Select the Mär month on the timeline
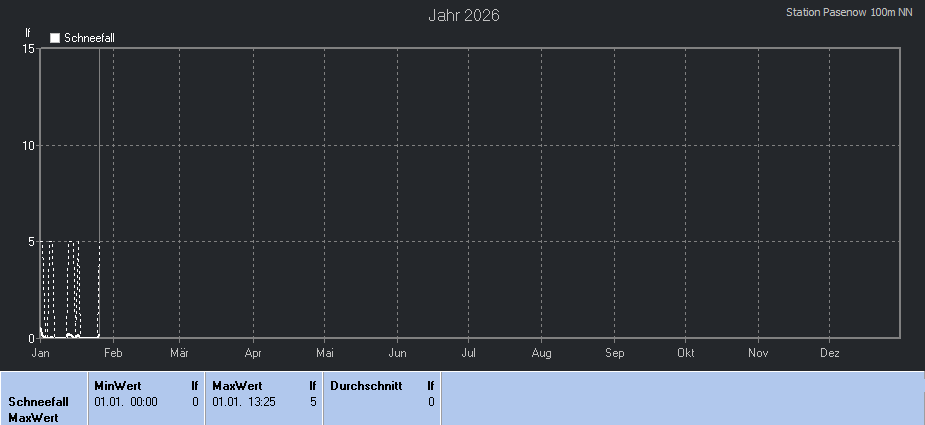 (x=179, y=353)
